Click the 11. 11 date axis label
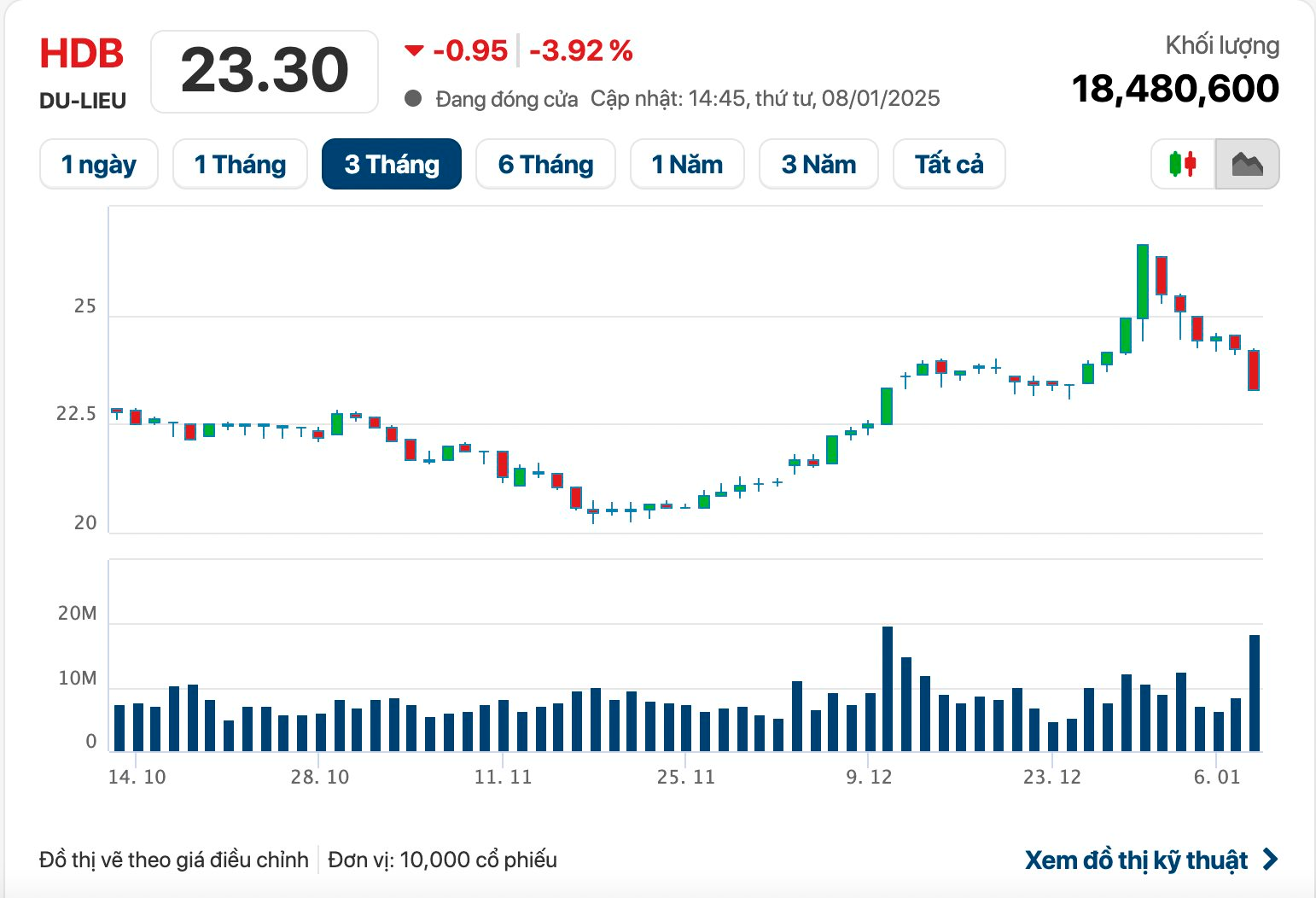1316x898 pixels. click(x=503, y=777)
